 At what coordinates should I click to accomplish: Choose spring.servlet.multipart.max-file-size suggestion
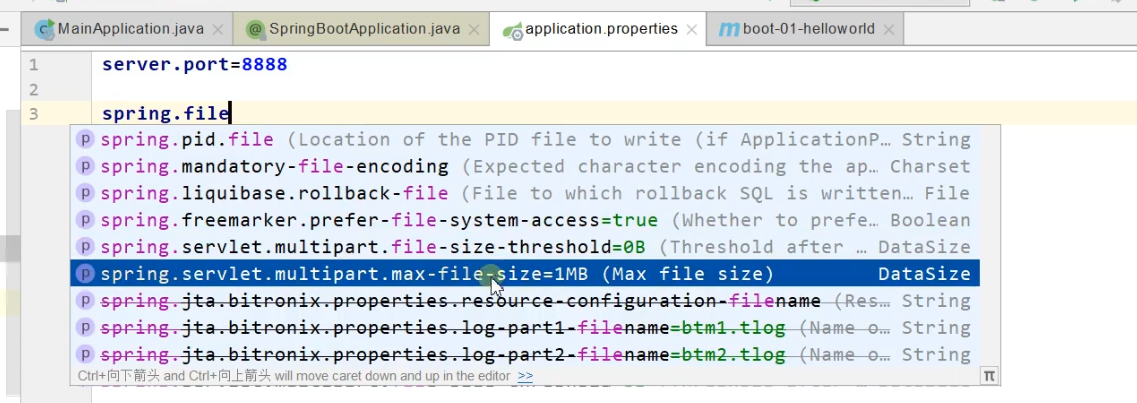525,273
